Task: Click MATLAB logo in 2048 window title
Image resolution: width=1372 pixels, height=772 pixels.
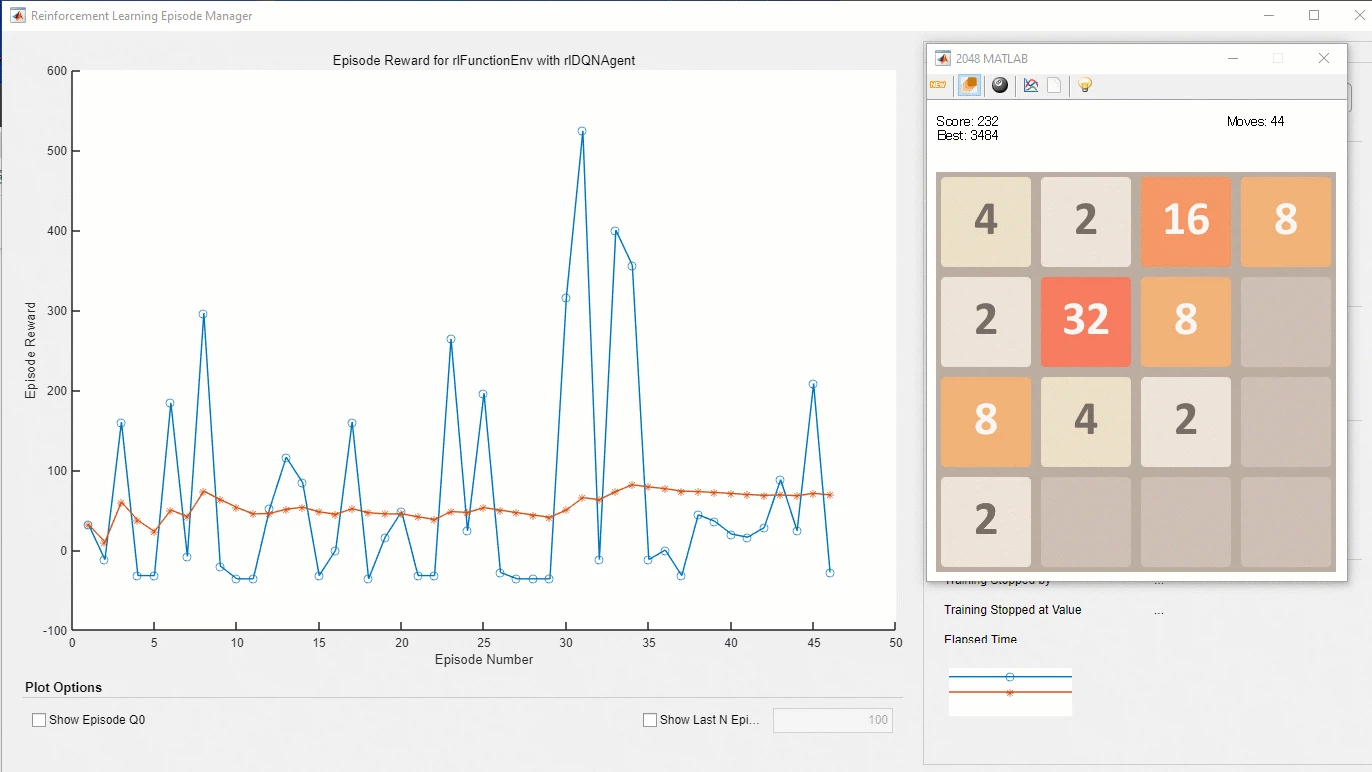Action: [x=943, y=58]
